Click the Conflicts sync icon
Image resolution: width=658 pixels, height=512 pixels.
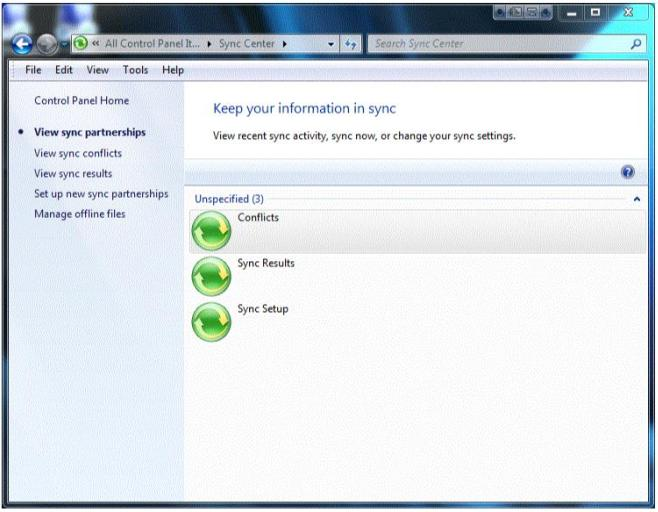click(x=211, y=231)
